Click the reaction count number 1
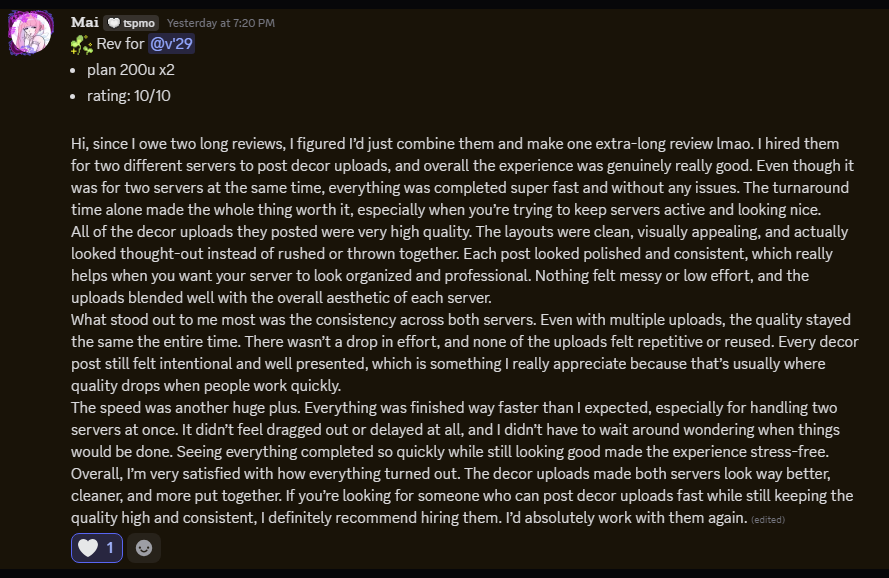Viewport: 889px width, 578px height. click(x=110, y=548)
